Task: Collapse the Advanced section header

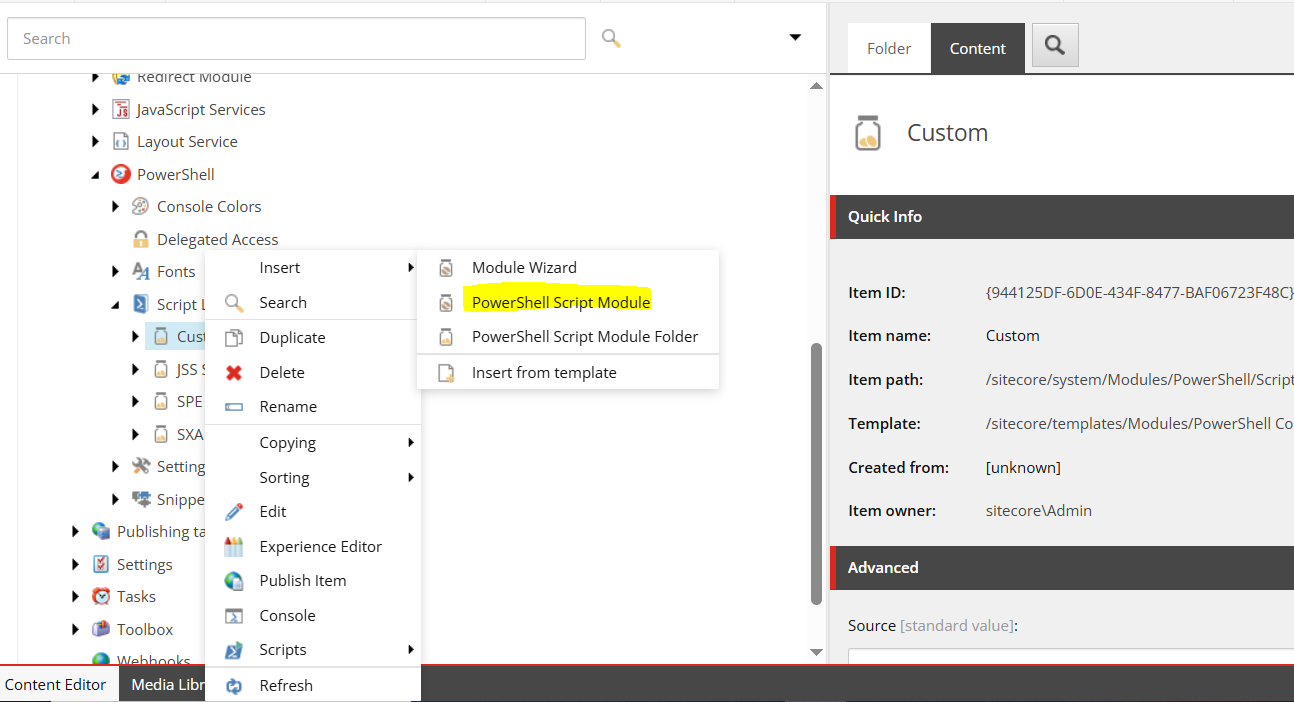Action: (x=1062, y=567)
